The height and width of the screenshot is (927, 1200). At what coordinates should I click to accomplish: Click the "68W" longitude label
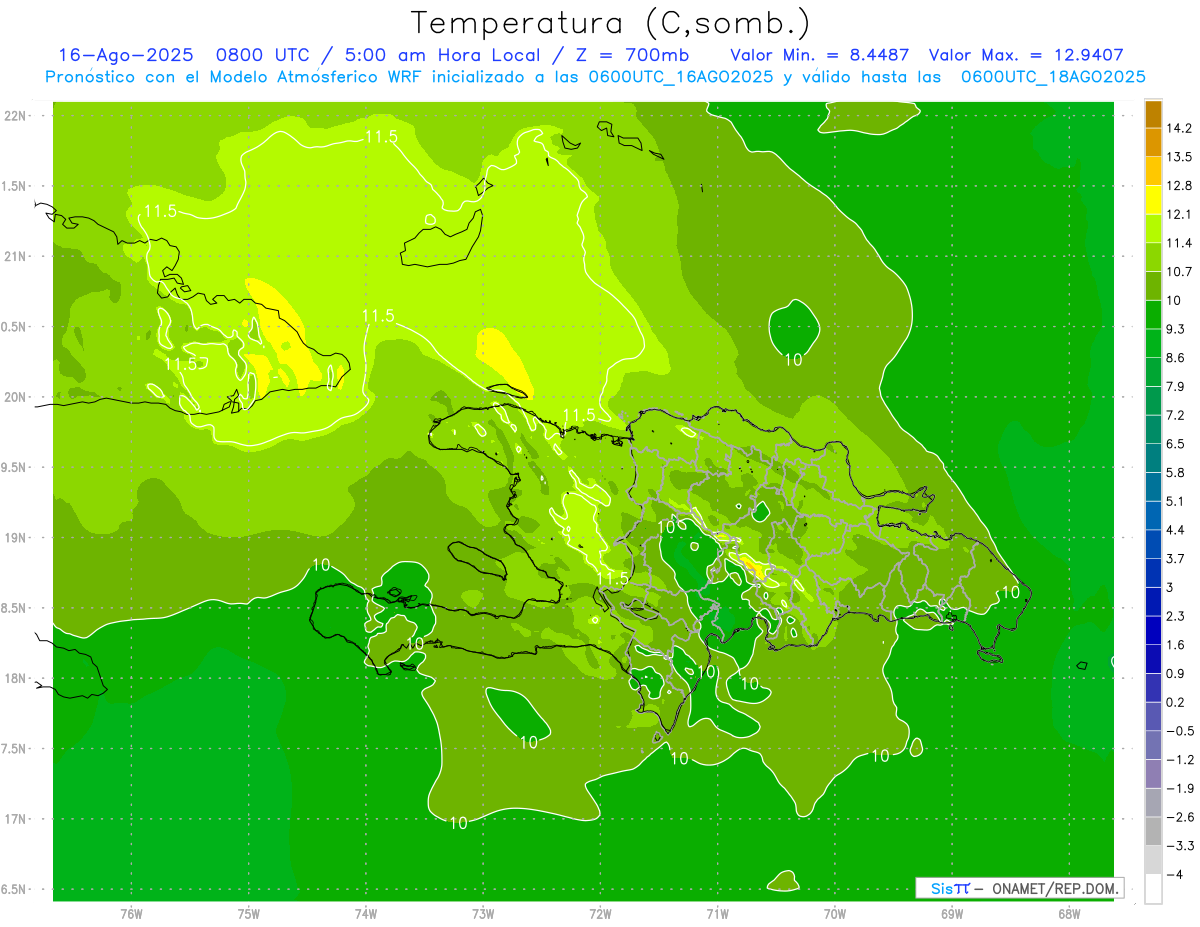tap(1069, 914)
